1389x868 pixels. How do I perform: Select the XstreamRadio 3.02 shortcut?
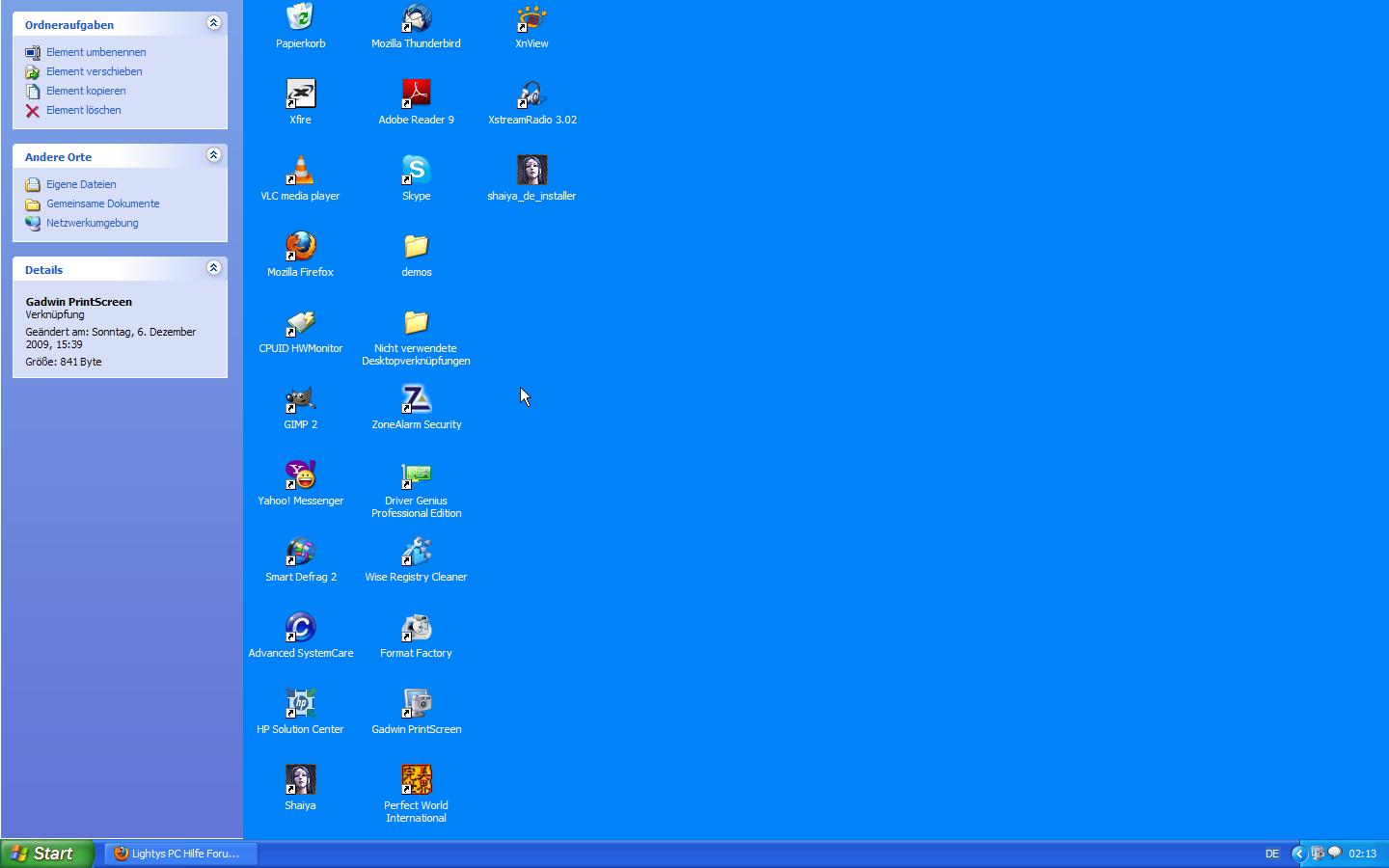531,94
